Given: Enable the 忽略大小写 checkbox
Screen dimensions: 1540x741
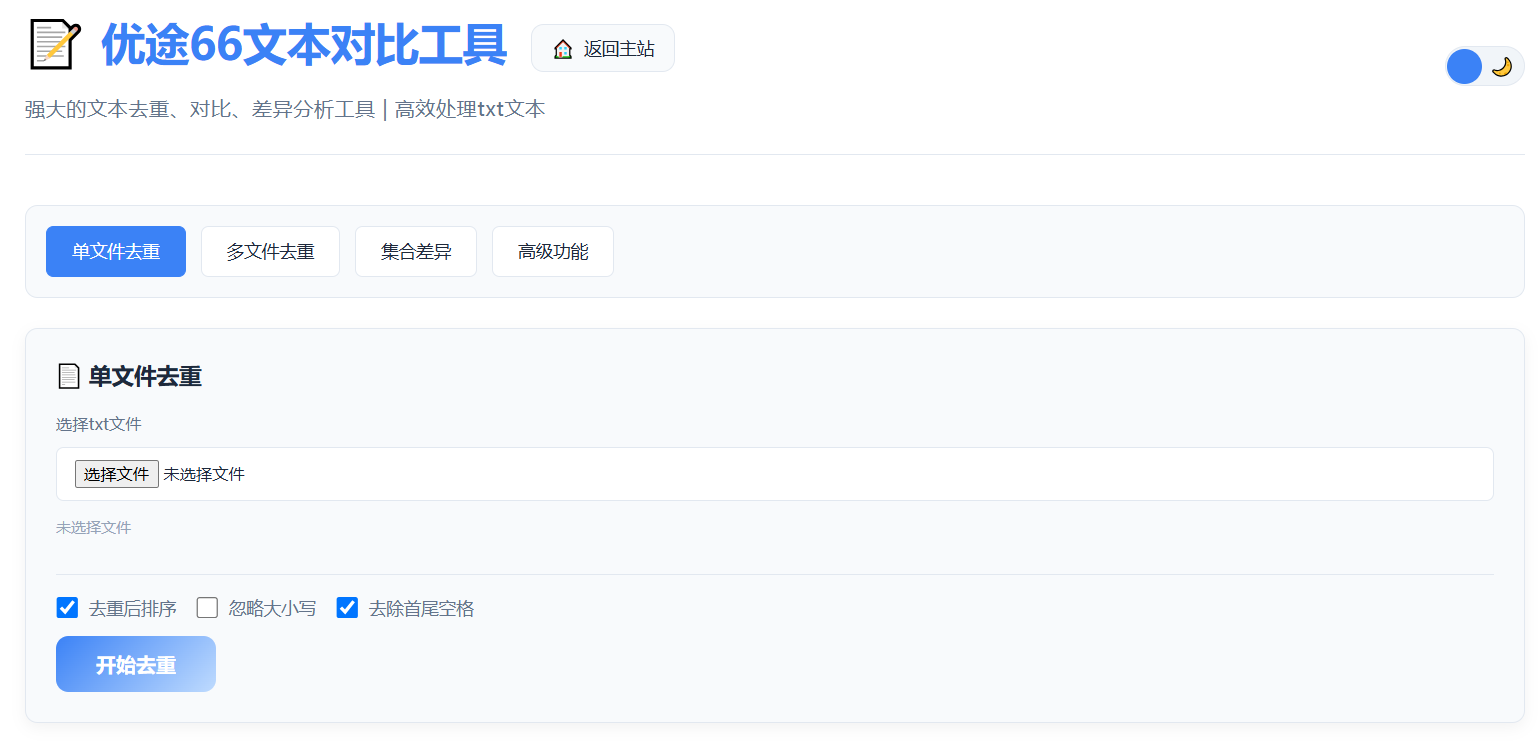Looking at the screenshot, I should (x=207, y=608).
